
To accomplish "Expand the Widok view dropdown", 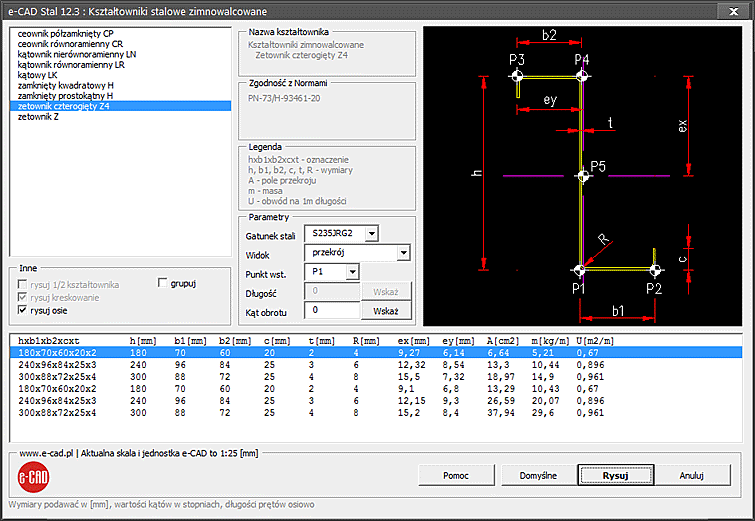I will 403,253.
